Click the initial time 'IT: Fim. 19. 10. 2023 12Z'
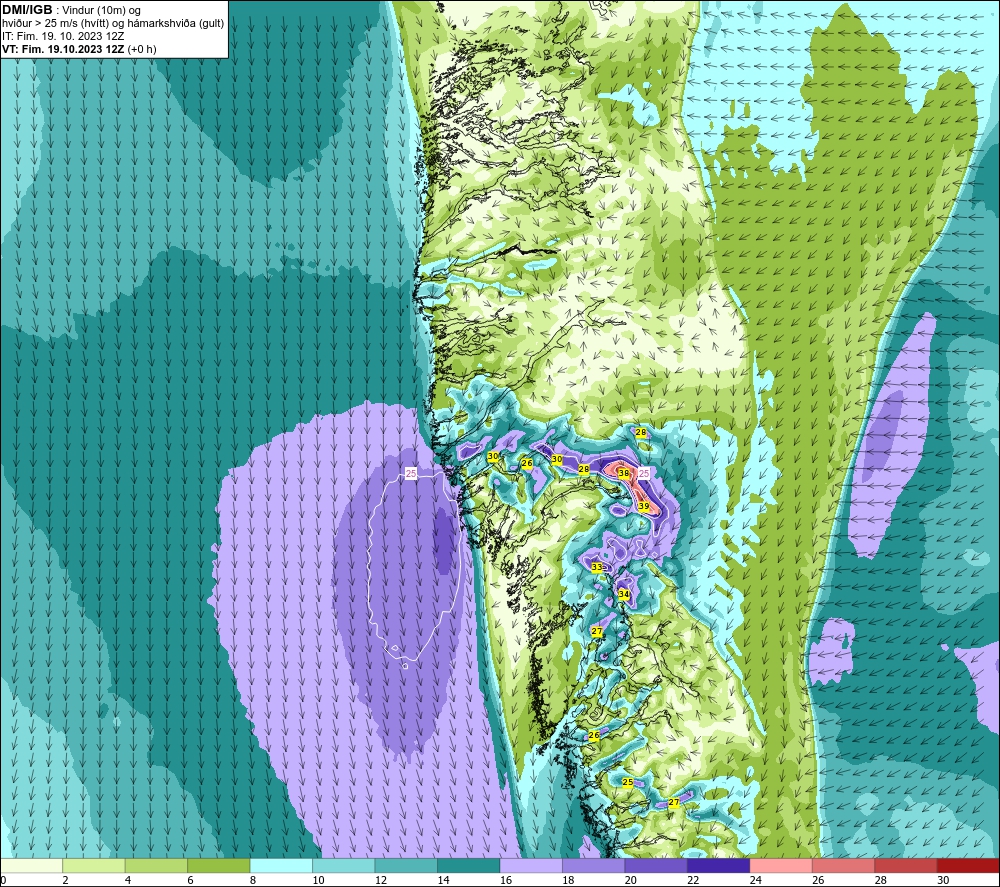Screen dimensions: 1000x887 pos(63,36)
